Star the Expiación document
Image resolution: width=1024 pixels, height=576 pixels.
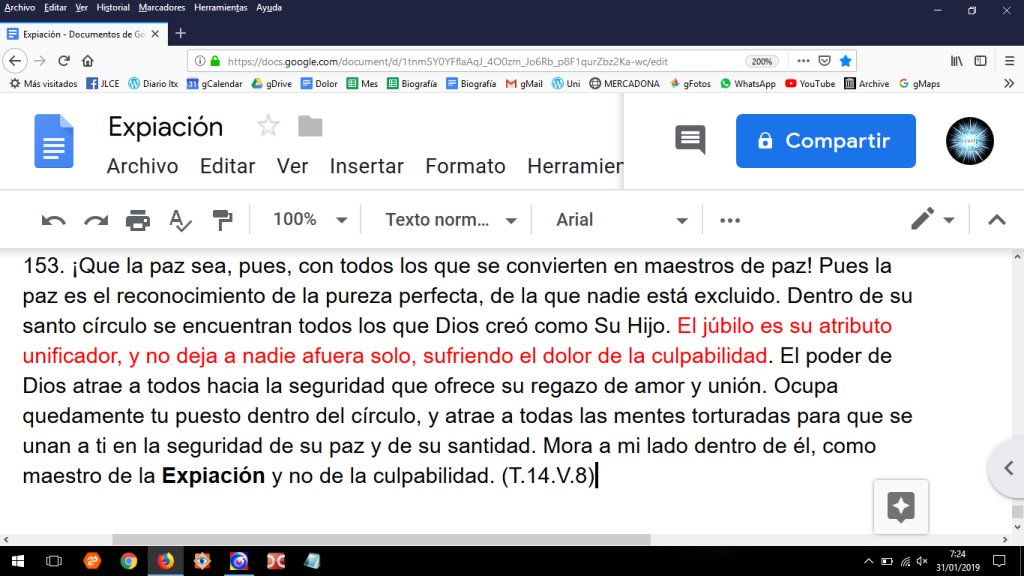click(266, 125)
